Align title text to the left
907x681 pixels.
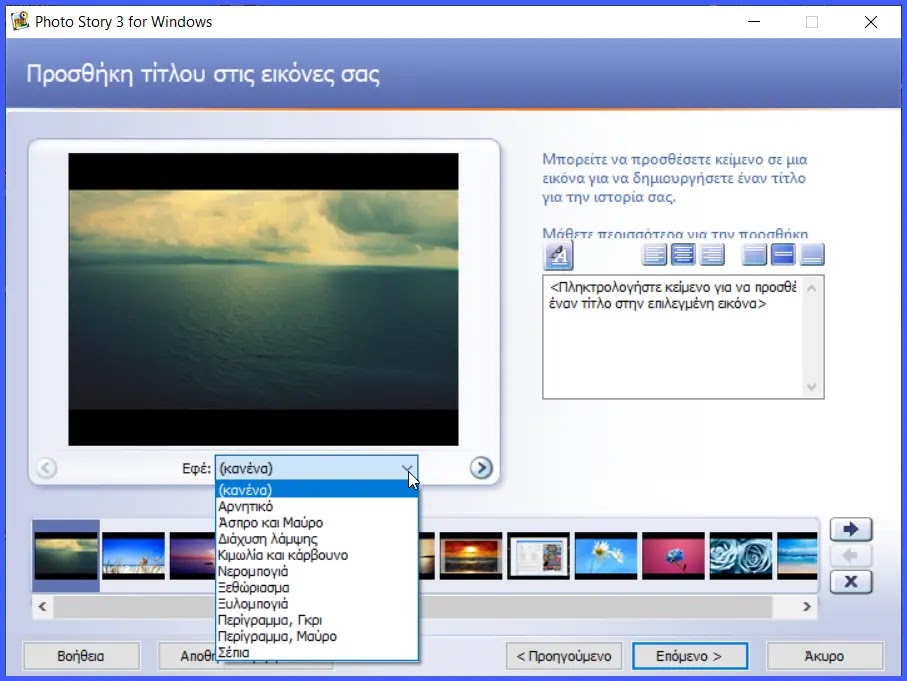(x=654, y=255)
